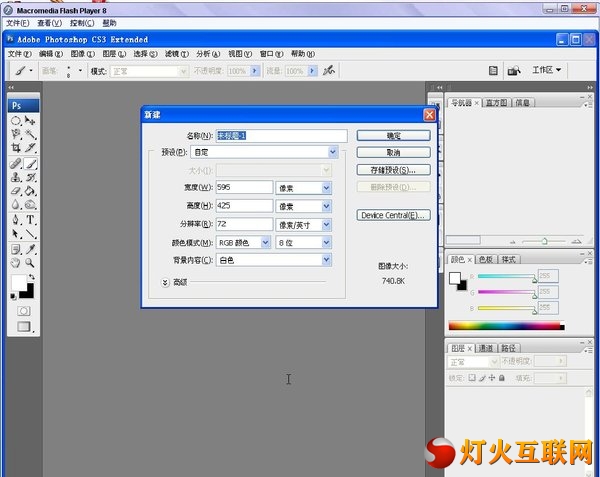Reset default foreground and background colors
Viewport: 600px width, 477px height.
(x=13, y=296)
